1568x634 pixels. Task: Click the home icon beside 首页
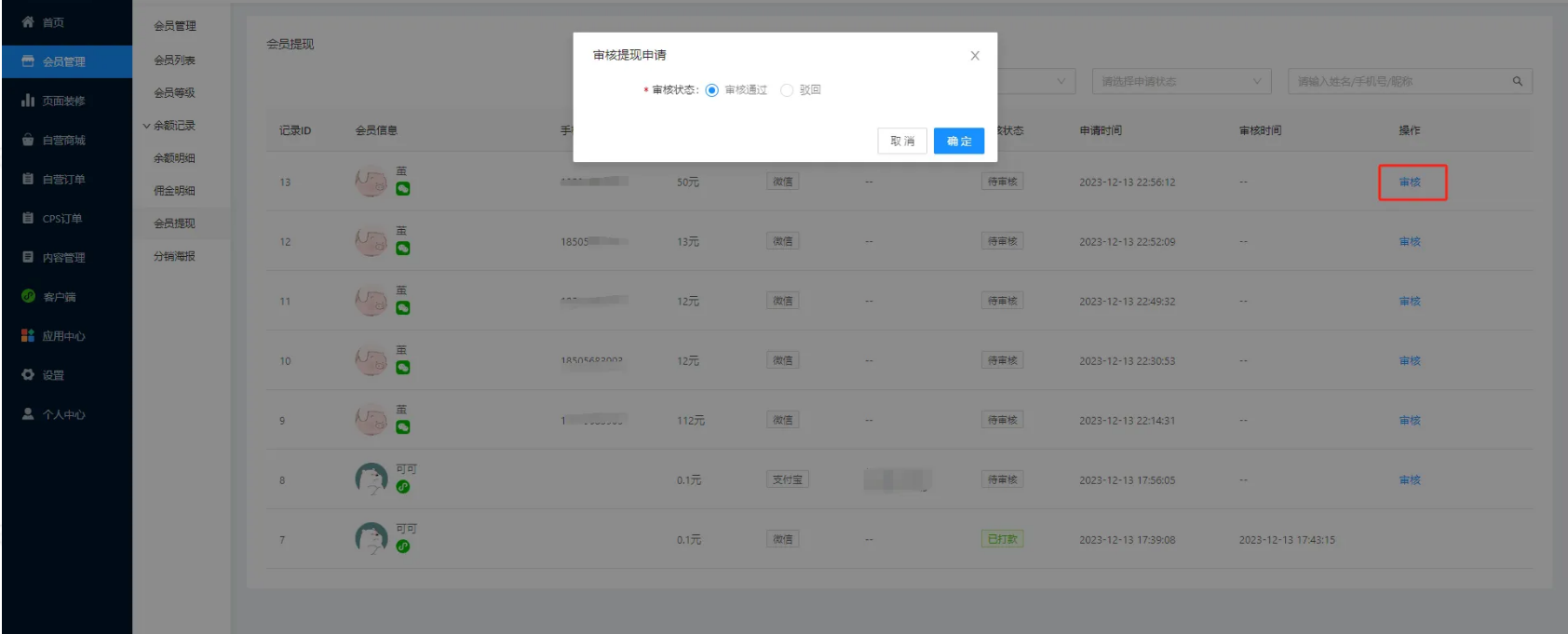[28, 21]
